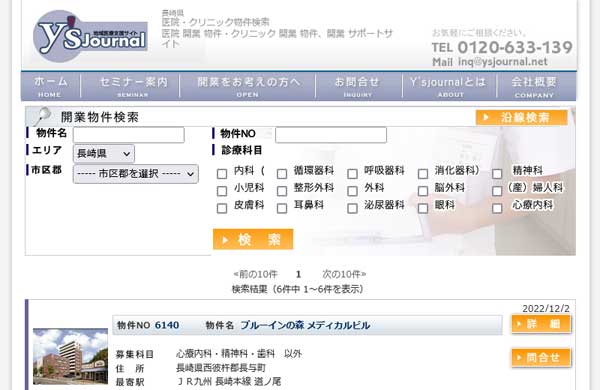Enable the 呼吸器科 checkbox
600x390 pixels.
[352, 174]
